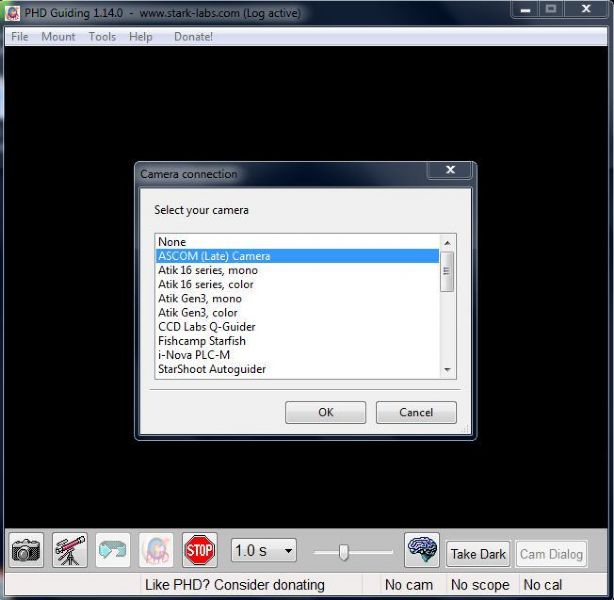The width and height of the screenshot is (614, 600).
Task: Click Cancel in Camera connection dialog
Action: pyautogui.click(x=416, y=412)
